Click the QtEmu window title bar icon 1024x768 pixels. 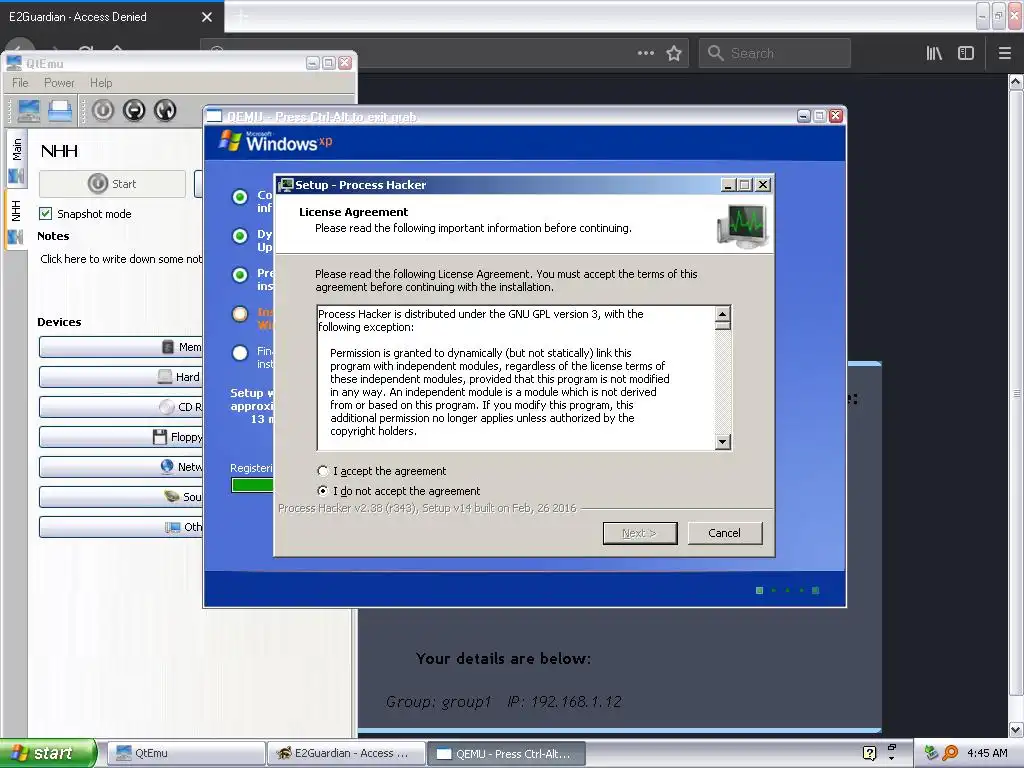[14, 63]
